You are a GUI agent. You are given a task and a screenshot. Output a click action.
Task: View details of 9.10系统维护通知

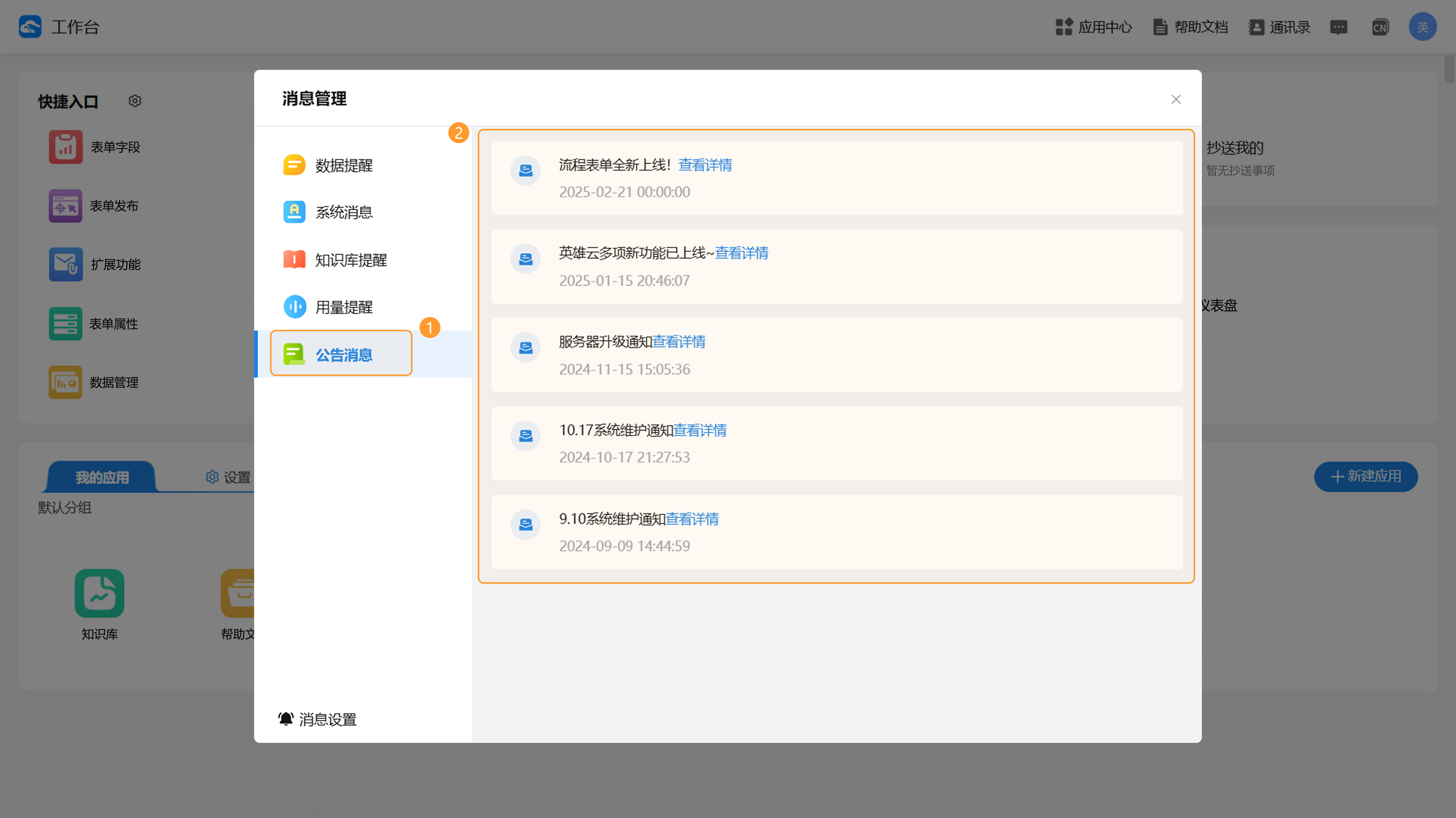point(692,519)
